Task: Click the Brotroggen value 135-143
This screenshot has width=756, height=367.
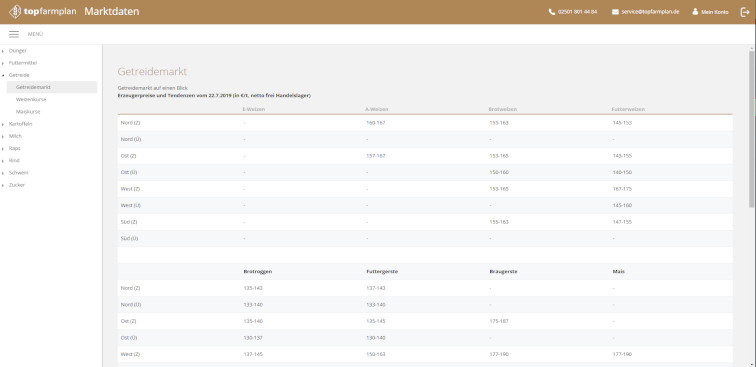Action: pos(253,288)
